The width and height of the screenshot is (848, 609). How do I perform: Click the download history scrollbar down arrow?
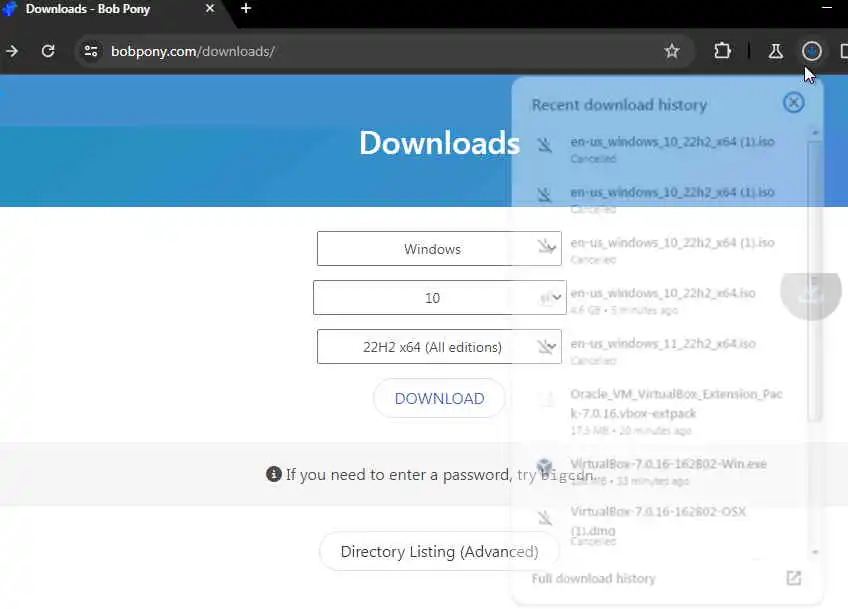click(x=815, y=552)
